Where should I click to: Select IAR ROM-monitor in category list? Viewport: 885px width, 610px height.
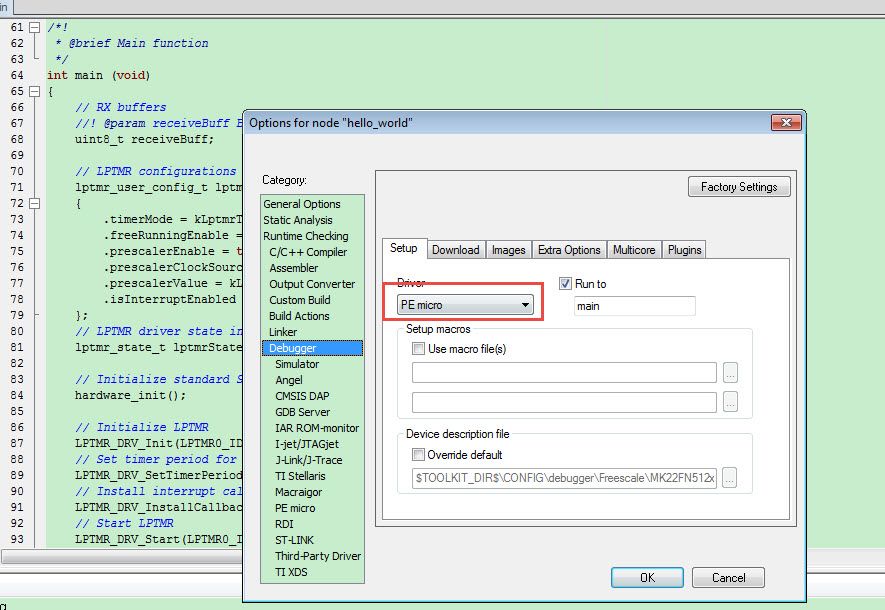click(x=317, y=428)
